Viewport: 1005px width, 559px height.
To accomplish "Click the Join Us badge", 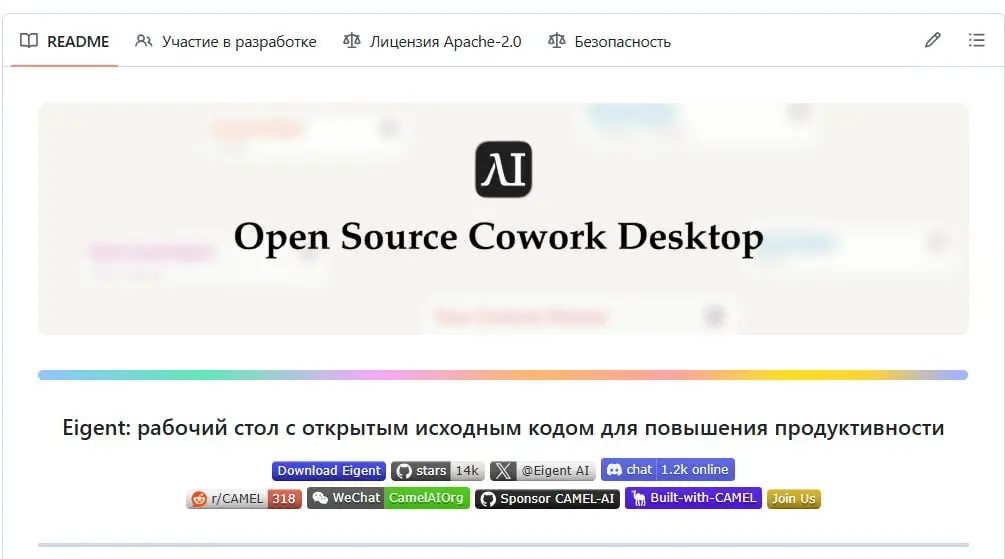I will coord(793,499).
